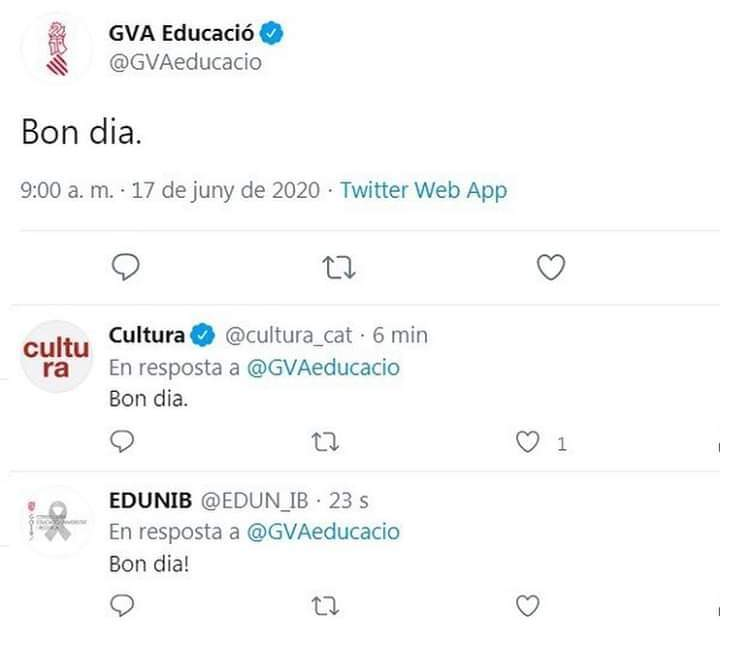Click the @GVAeducacio handle under author name
This screenshot has height=646, width=731.
pos(185,61)
